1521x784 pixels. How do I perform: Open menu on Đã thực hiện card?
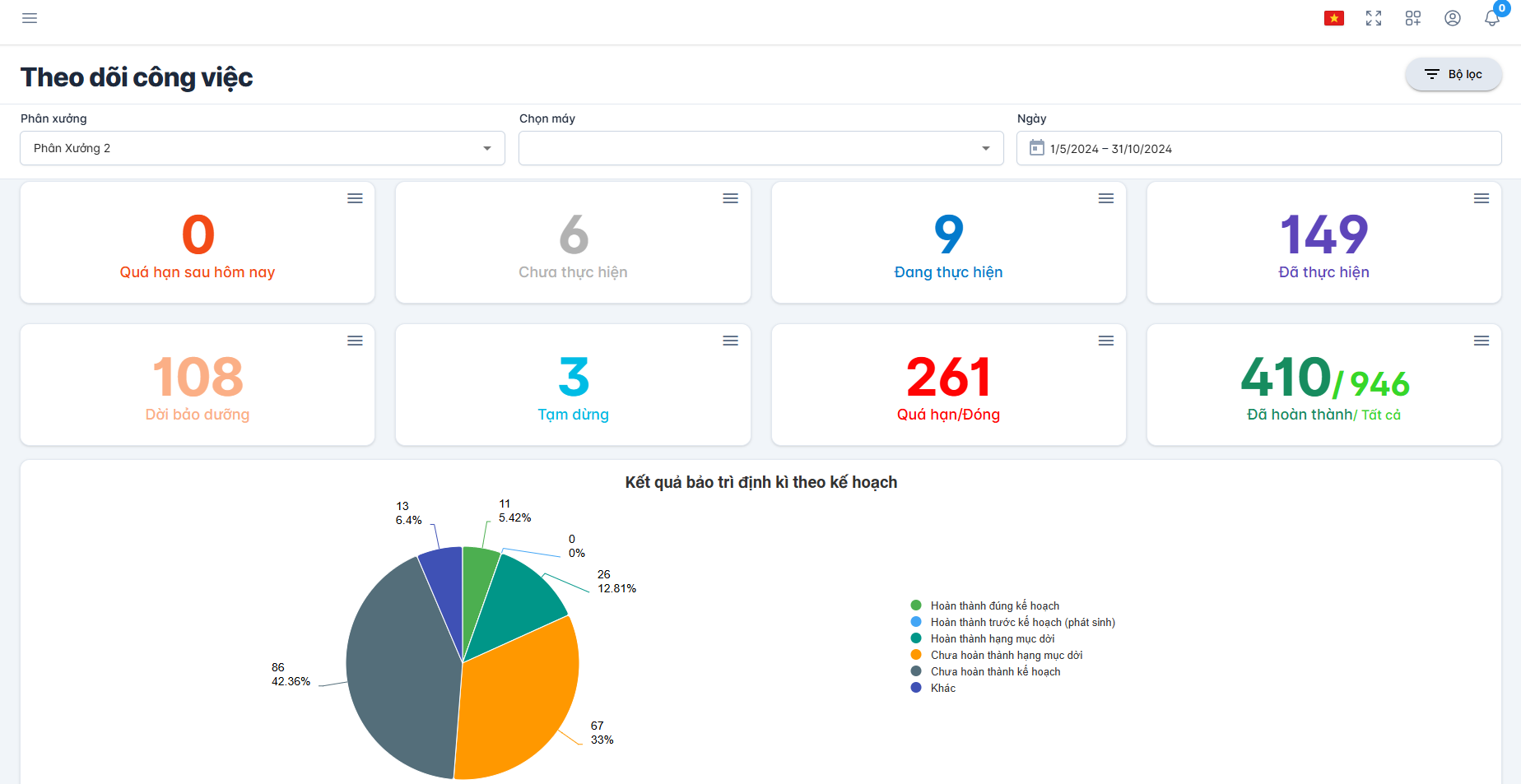[1481, 198]
